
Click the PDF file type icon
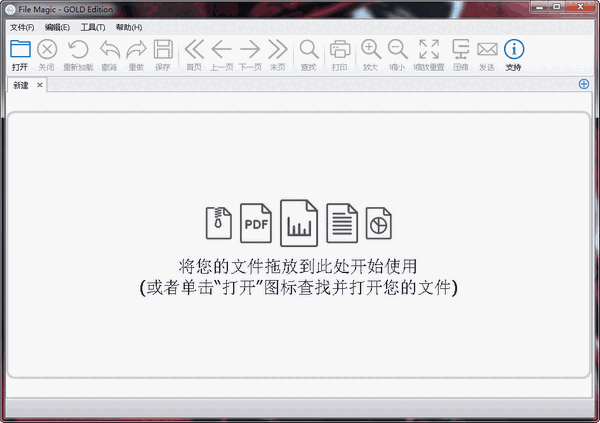[256, 223]
